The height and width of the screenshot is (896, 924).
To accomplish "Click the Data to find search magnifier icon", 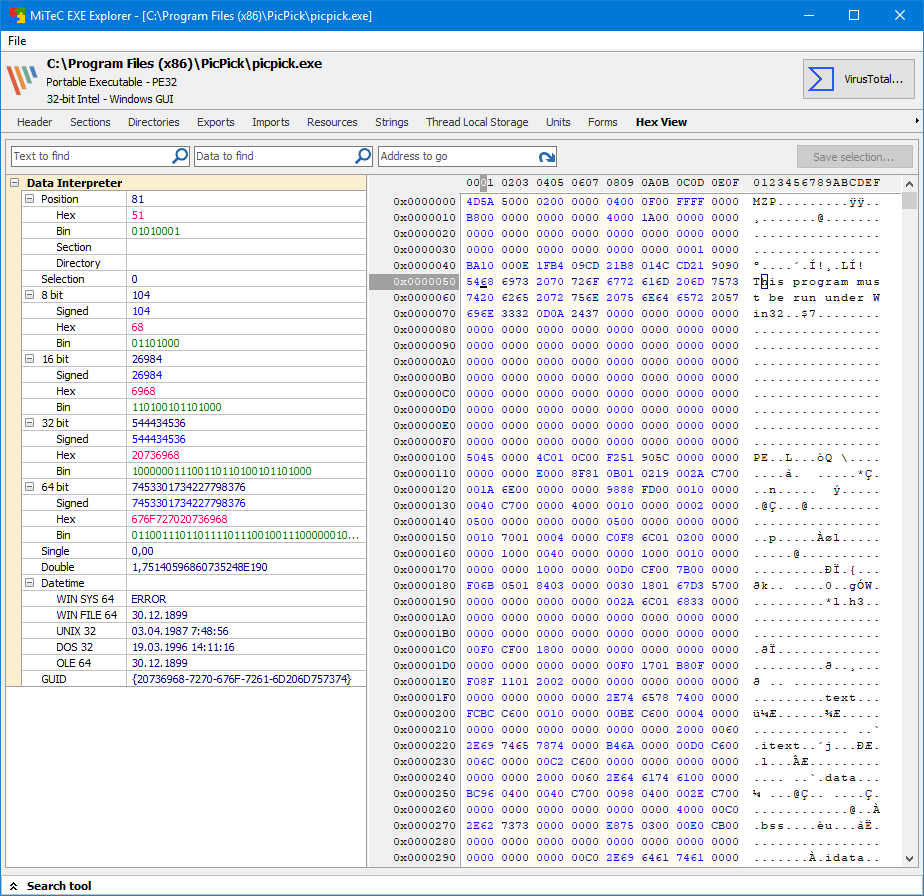I will [x=363, y=156].
